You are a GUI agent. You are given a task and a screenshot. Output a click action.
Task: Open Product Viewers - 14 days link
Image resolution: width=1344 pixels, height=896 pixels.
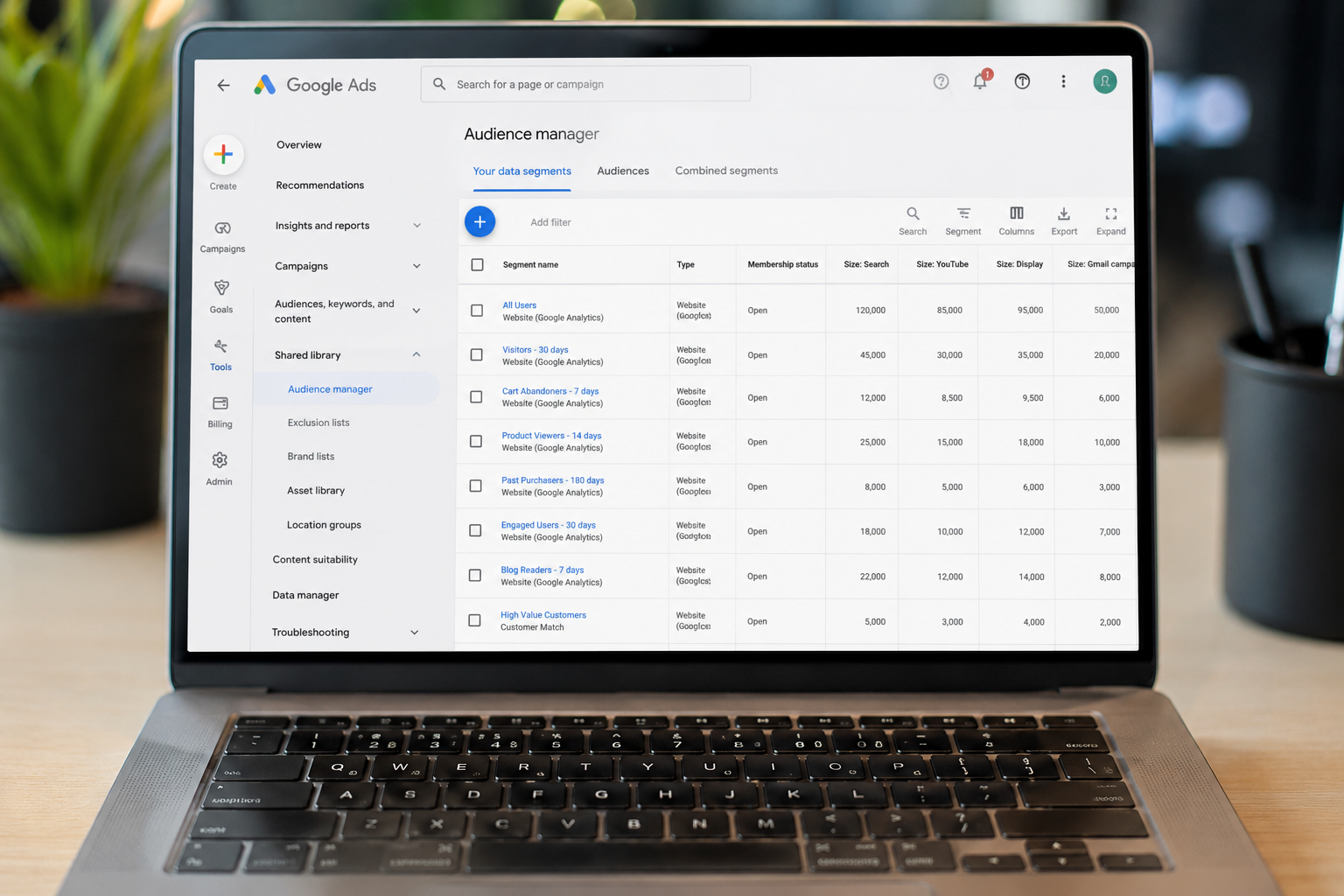click(x=551, y=436)
